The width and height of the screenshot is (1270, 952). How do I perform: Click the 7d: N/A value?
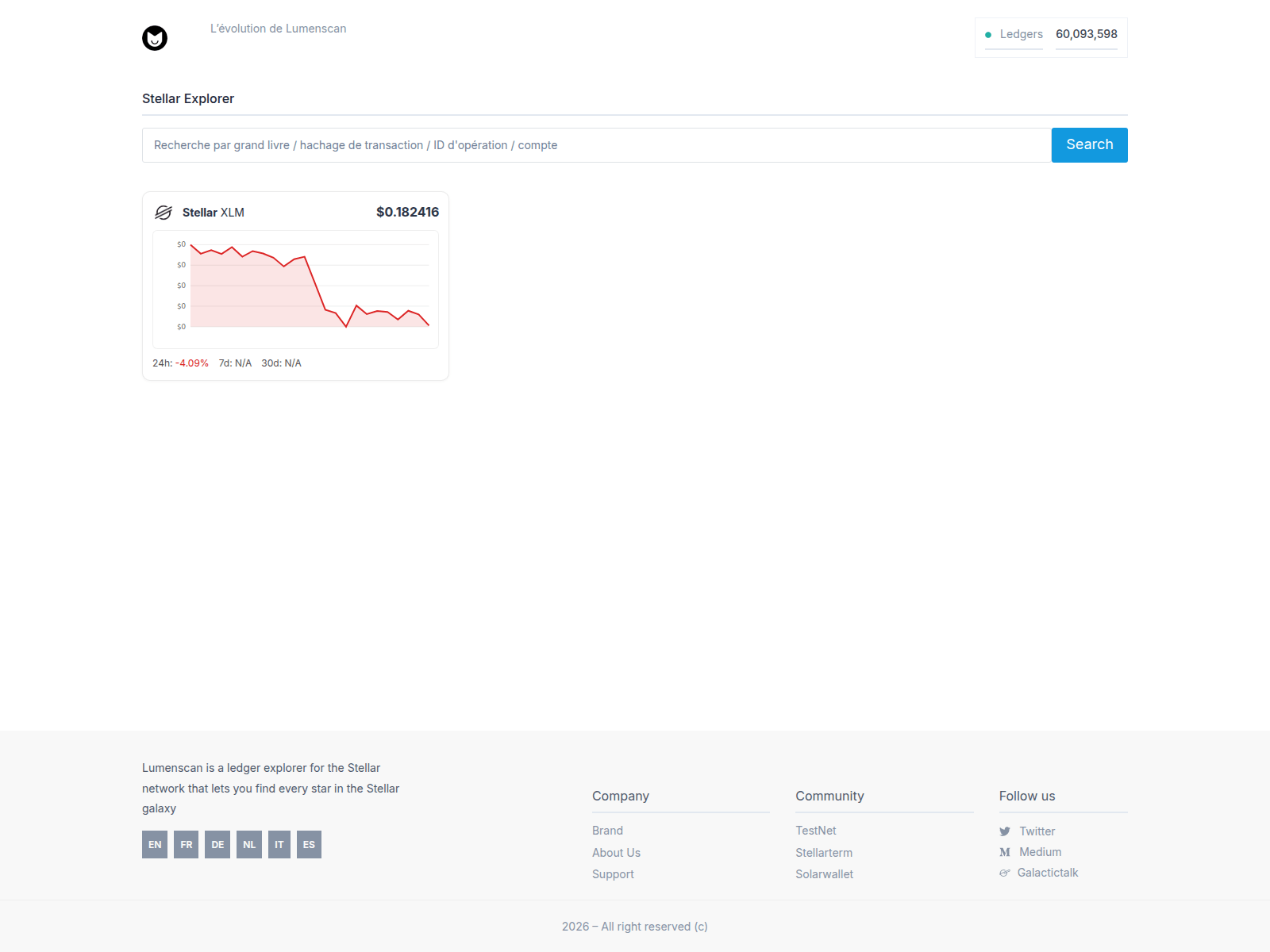[x=235, y=363]
